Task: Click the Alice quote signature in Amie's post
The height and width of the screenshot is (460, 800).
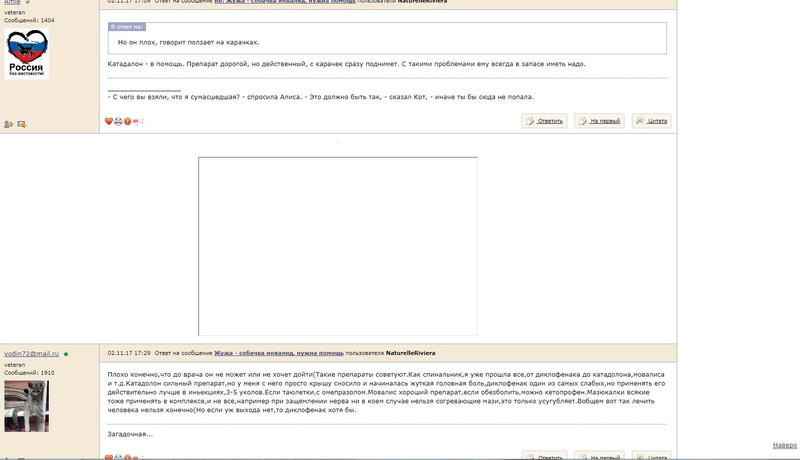Action: 320,97
